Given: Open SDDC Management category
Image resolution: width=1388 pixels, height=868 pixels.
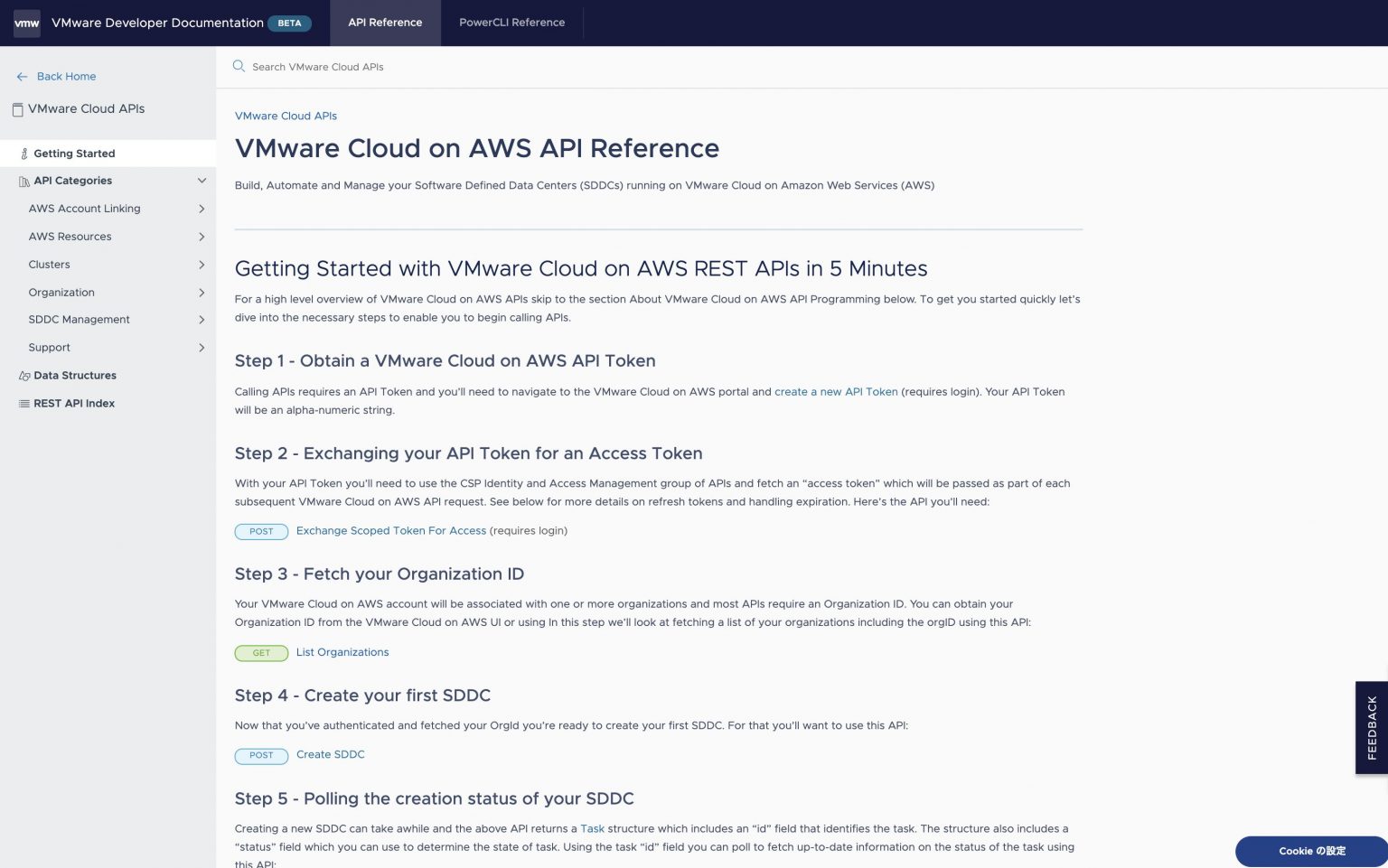Looking at the screenshot, I should tap(79, 320).
